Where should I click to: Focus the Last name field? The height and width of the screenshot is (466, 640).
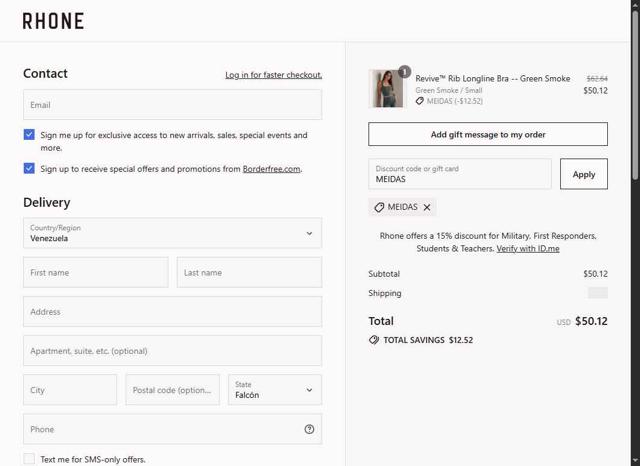[249, 272]
